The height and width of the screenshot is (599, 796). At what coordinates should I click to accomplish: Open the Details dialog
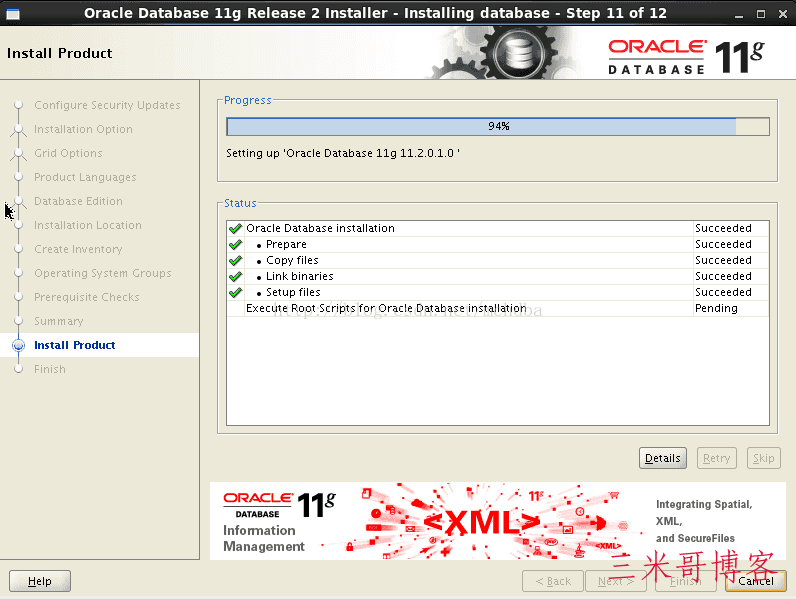pos(662,458)
